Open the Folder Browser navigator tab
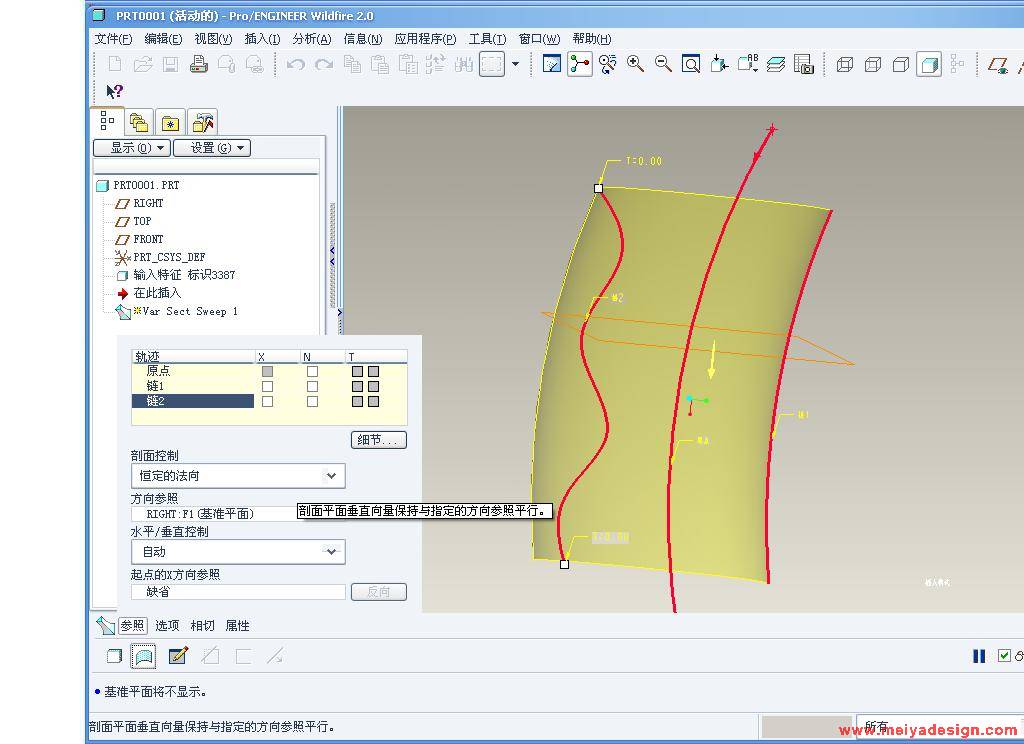1024x744 pixels. coord(138,122)
